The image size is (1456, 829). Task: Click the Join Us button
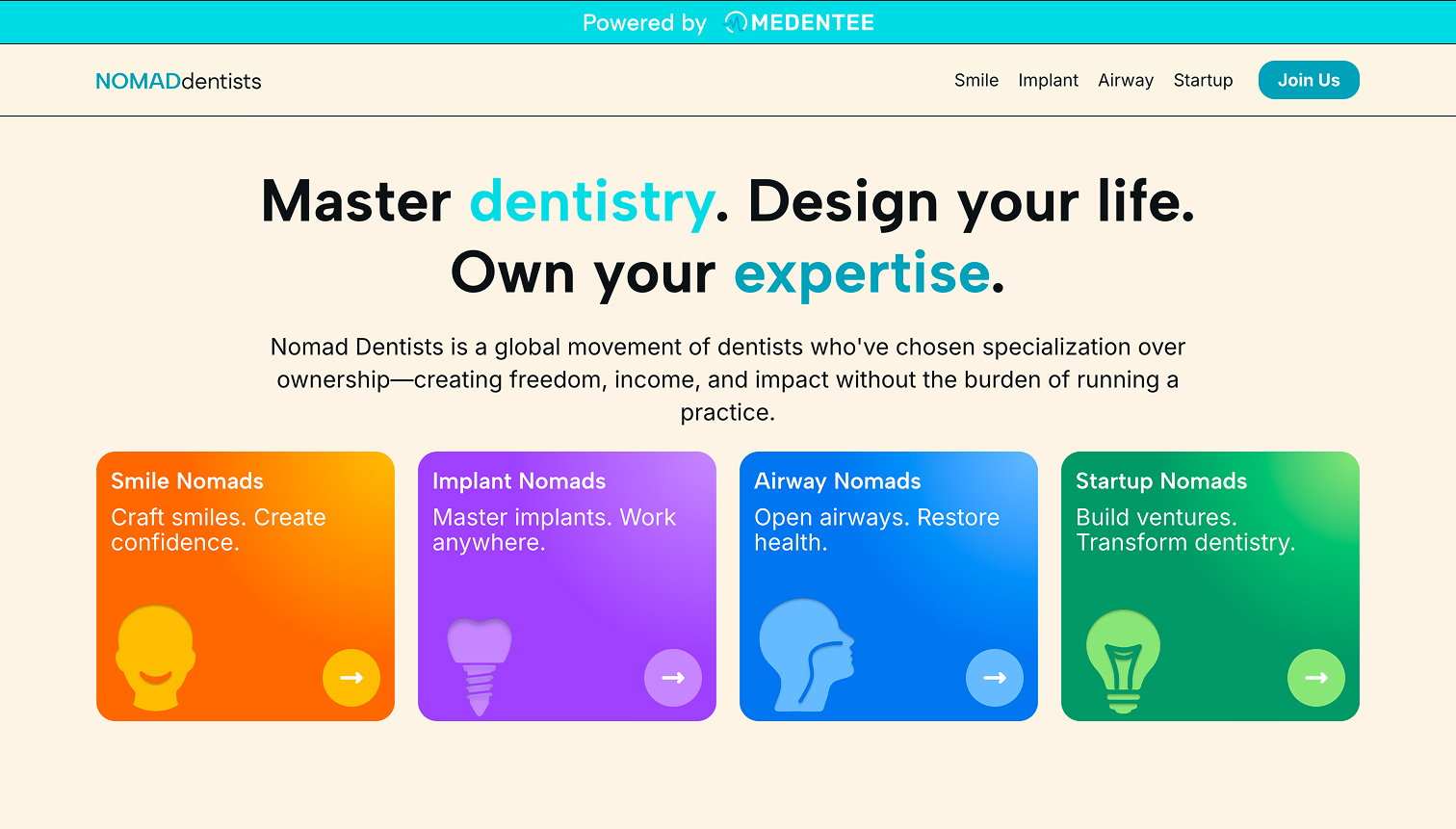click(1309, 80)
